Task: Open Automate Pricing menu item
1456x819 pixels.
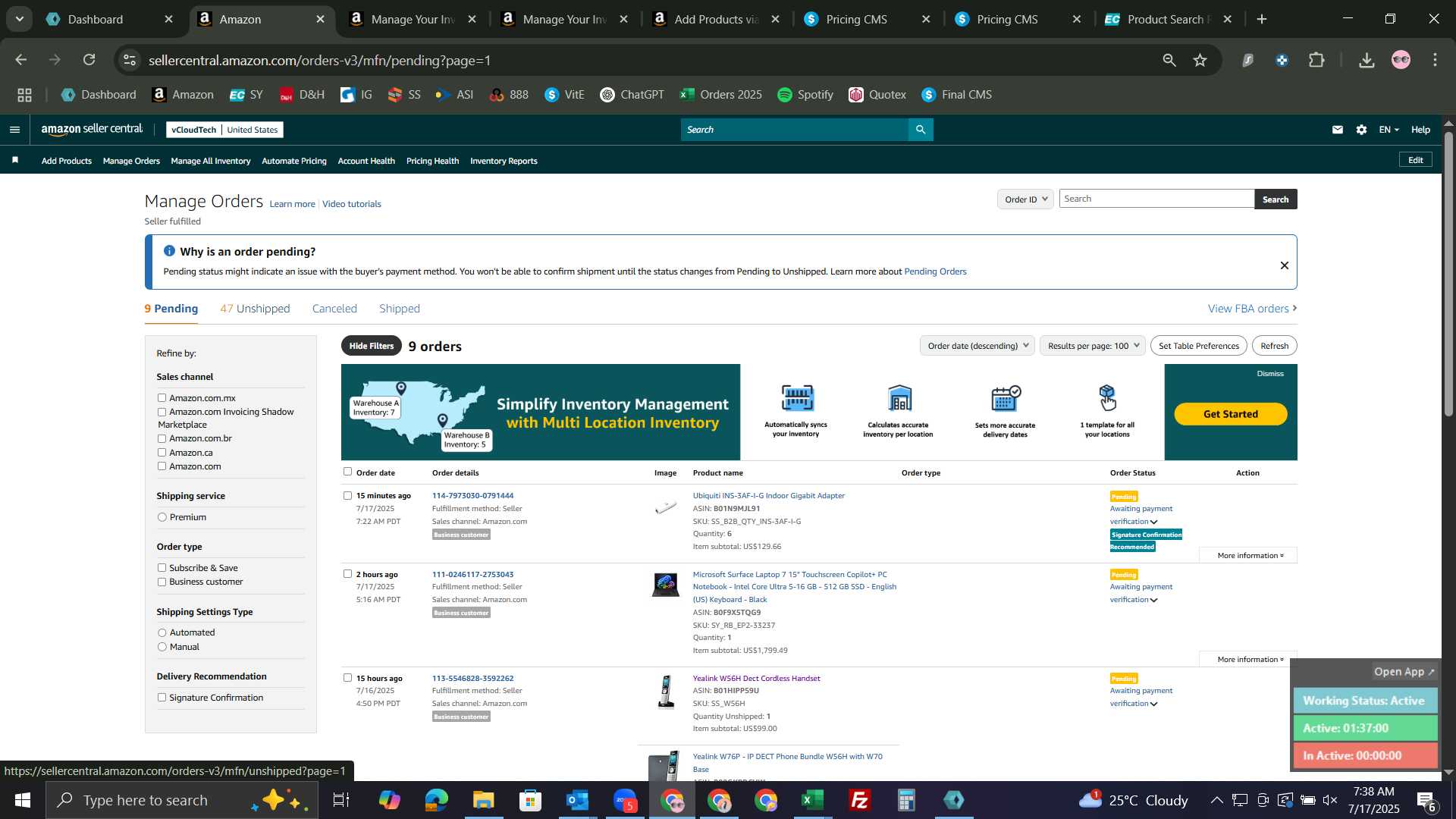Action: tap(294, 161)
